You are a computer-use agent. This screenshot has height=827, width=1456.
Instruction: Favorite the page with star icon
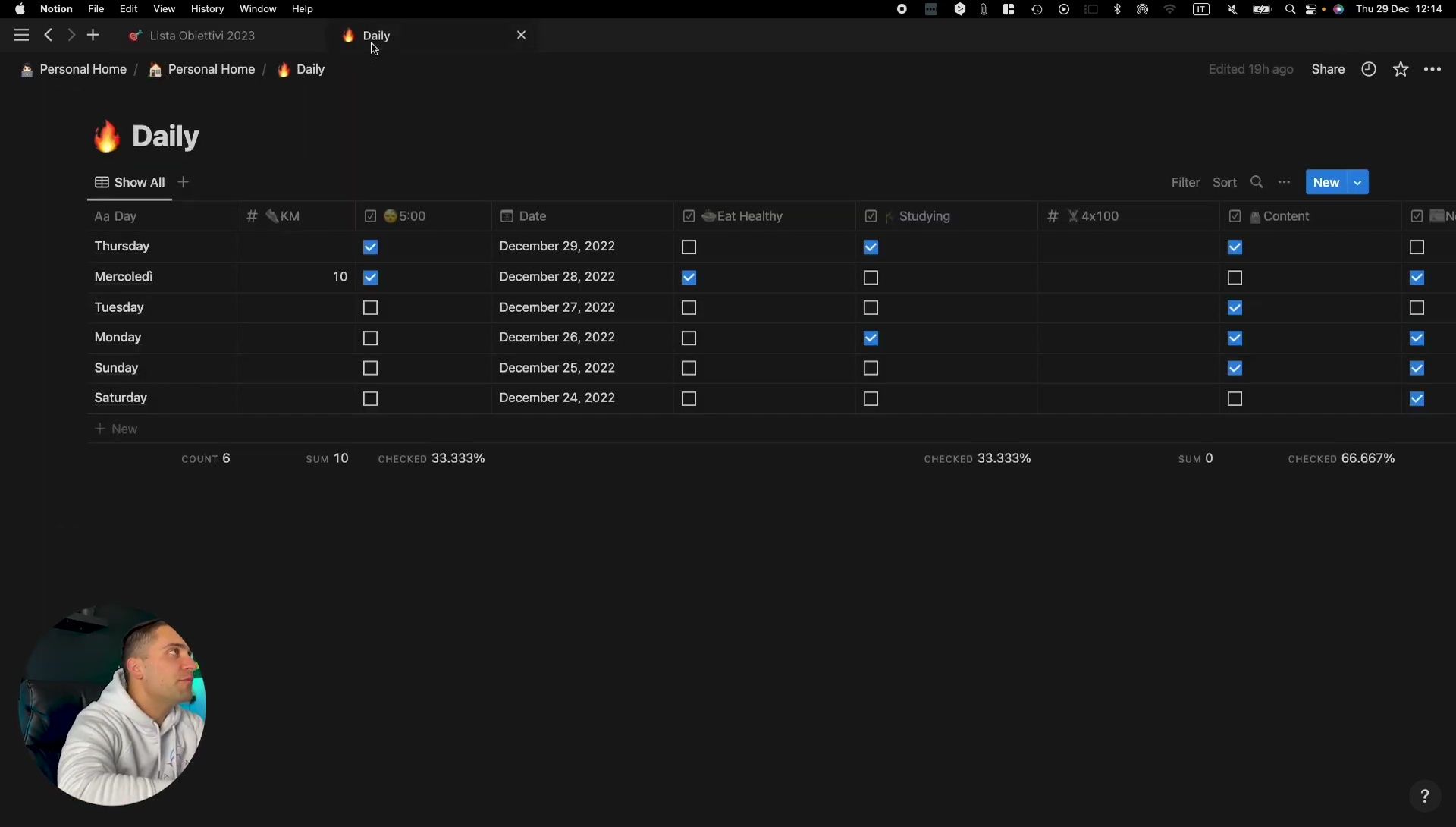1401,69
